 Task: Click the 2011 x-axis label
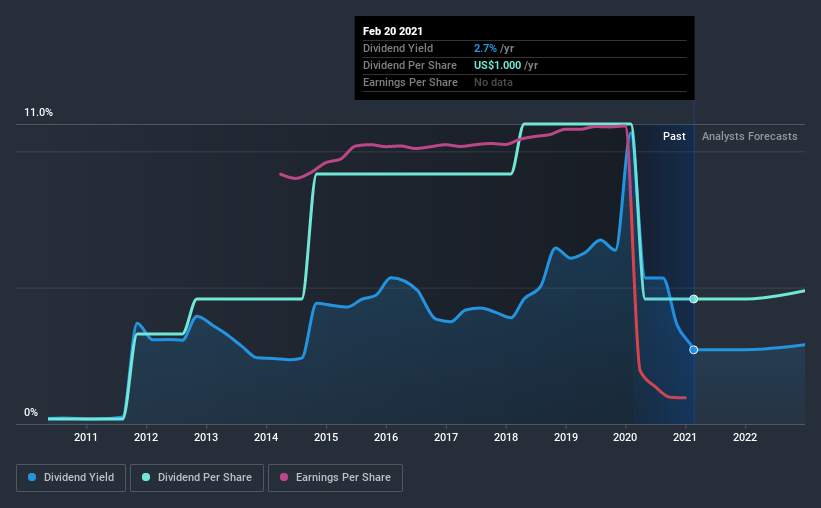click(86, 437)
